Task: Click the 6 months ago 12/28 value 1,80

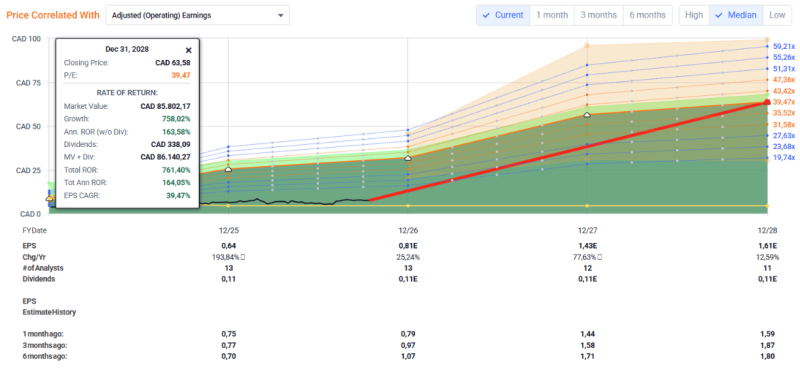Action: (767, 356)
